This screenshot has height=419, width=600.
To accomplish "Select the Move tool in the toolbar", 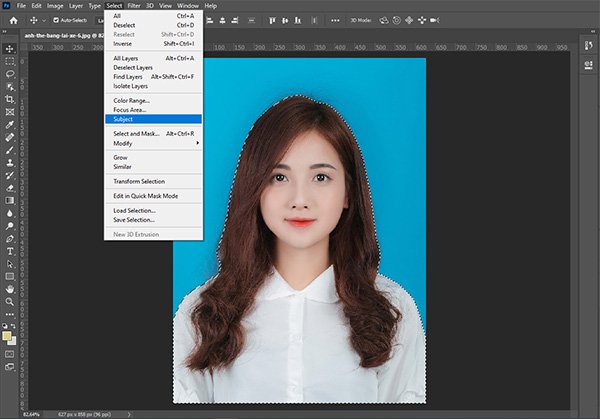I will tap(9, 48).
